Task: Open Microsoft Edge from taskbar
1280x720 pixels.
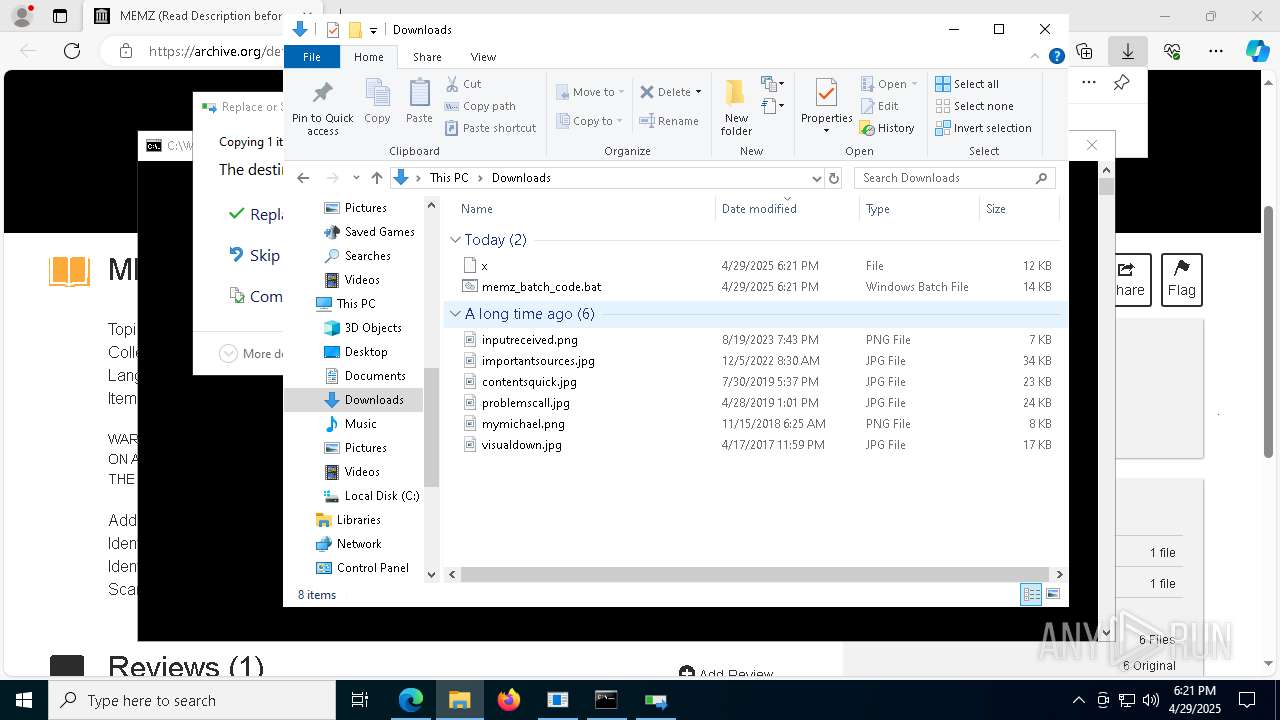Action: coord(411,700)
